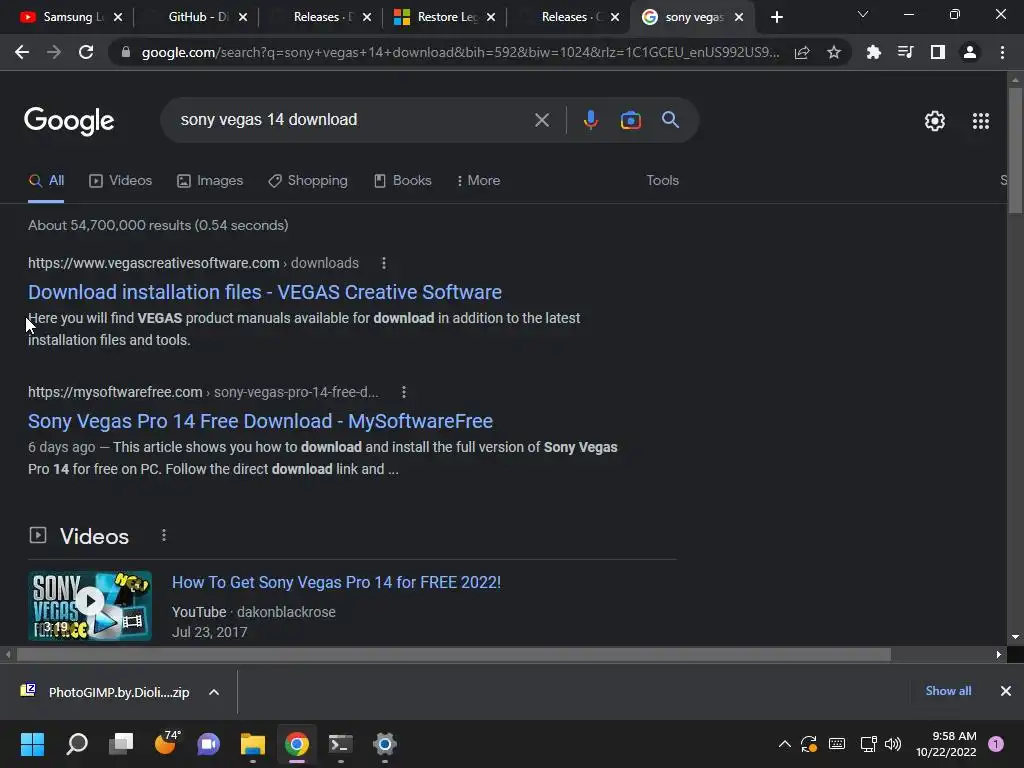Select the Images search filter
The image size is (1024, 768).
[210, 181]
